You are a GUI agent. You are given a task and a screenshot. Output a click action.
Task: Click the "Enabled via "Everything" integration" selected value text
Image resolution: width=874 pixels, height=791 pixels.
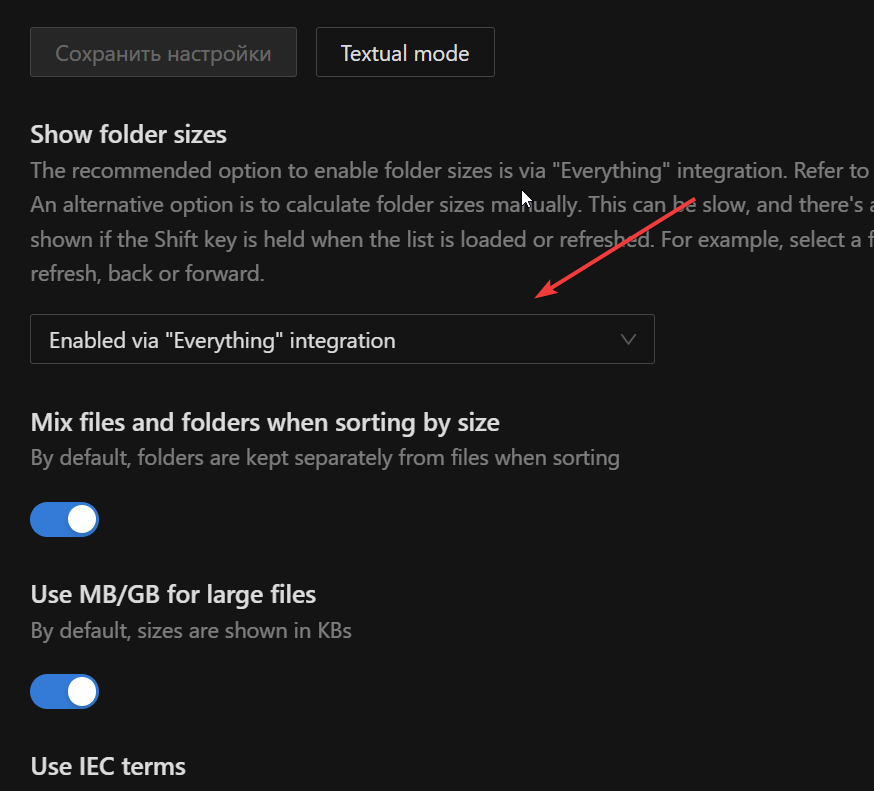coord(222,340)
